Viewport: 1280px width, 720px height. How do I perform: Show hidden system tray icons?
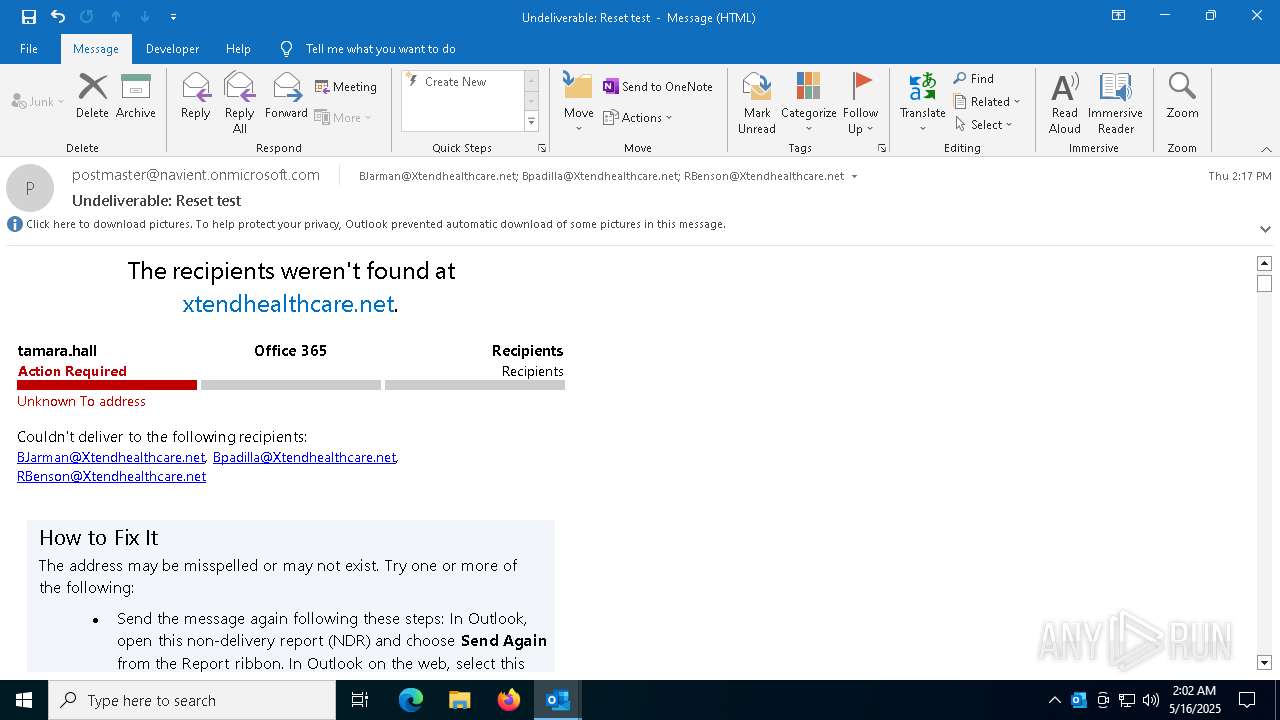(x=1055, y=700)
